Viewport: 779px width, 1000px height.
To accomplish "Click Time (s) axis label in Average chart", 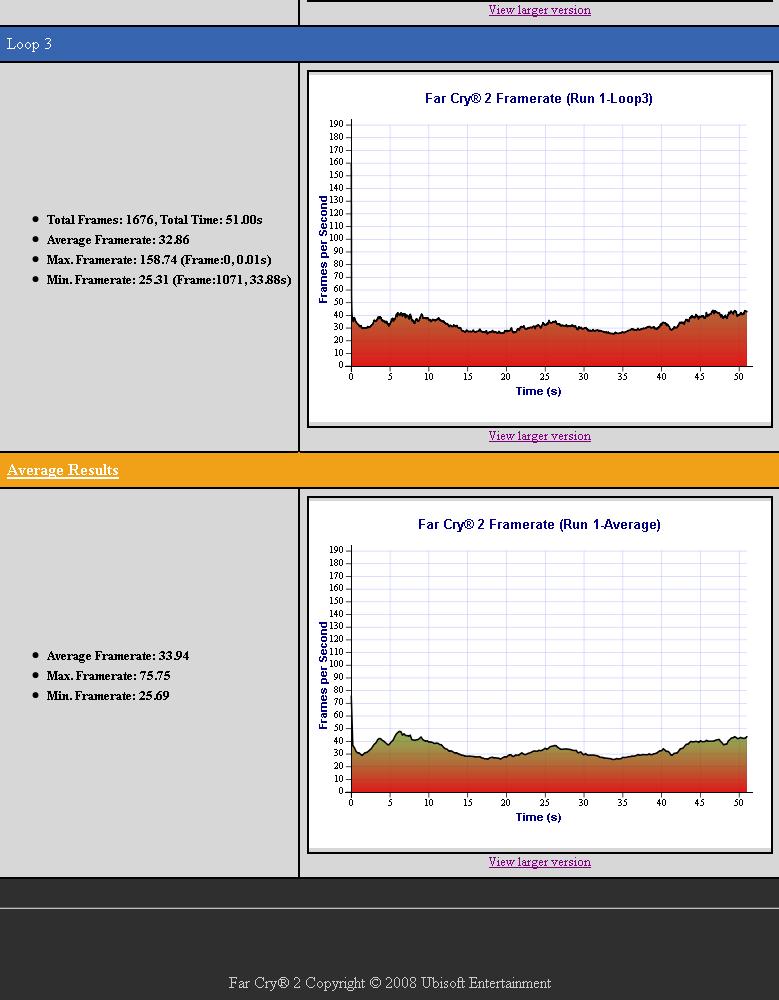I will [x=538, y=817].
